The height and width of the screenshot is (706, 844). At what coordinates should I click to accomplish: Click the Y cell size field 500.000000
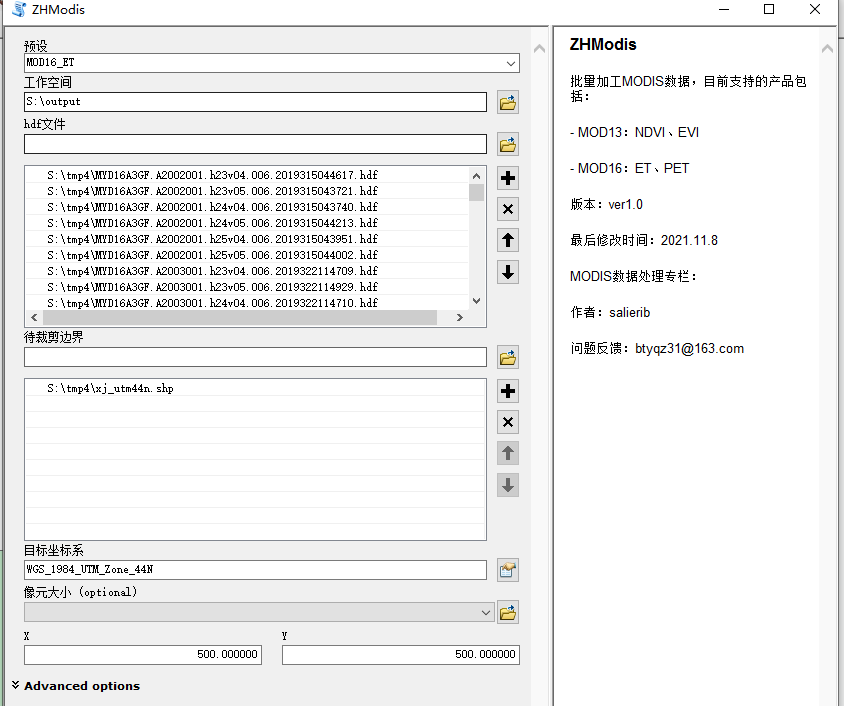401,655
